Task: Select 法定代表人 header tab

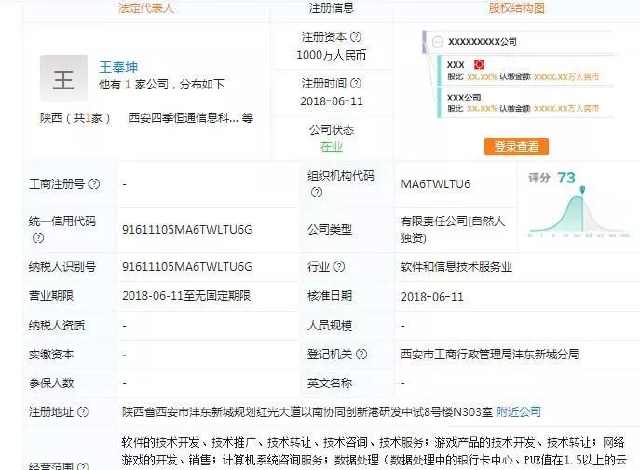Action: (x=146, y=8)
